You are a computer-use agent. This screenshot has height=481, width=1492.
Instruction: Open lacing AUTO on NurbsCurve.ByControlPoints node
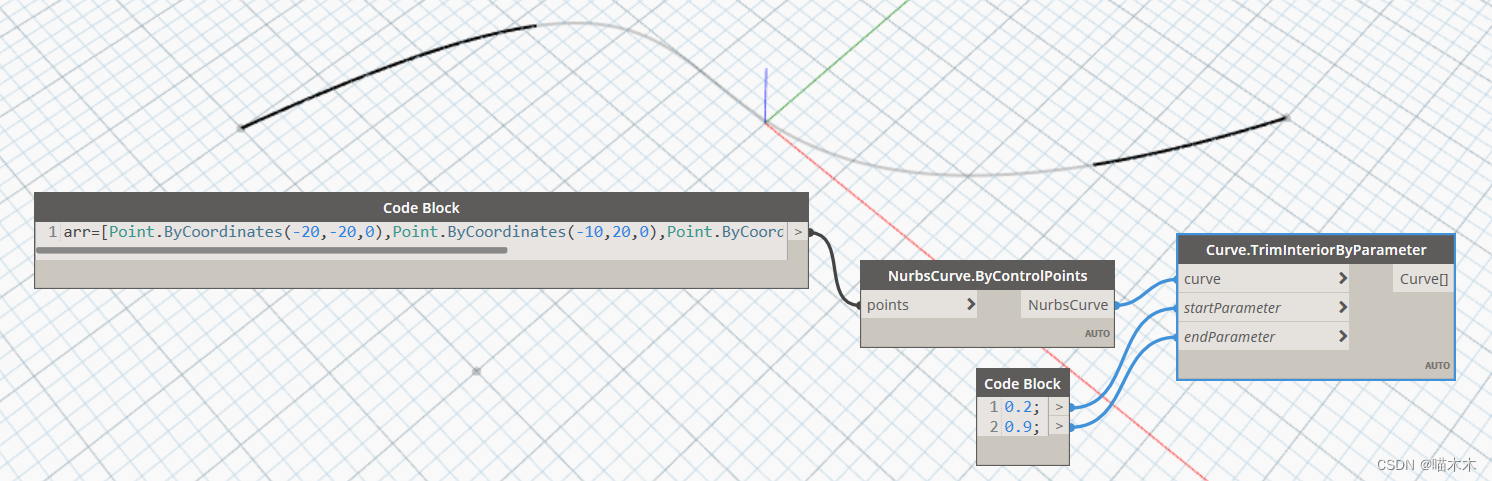click(x=1098, y=333)
